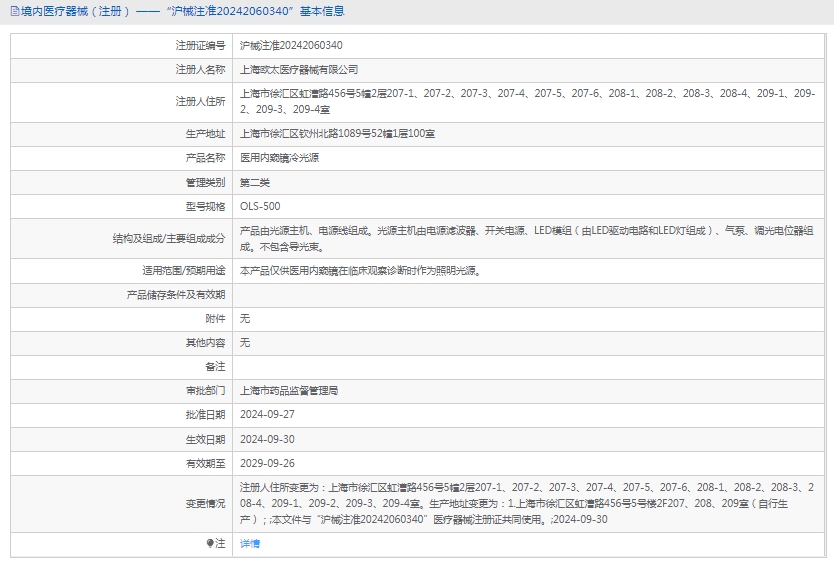Screen dimensions: 834x561
Task: Click the 生产地址 value for 钦州北路1089号
Action: pos(337,133)
